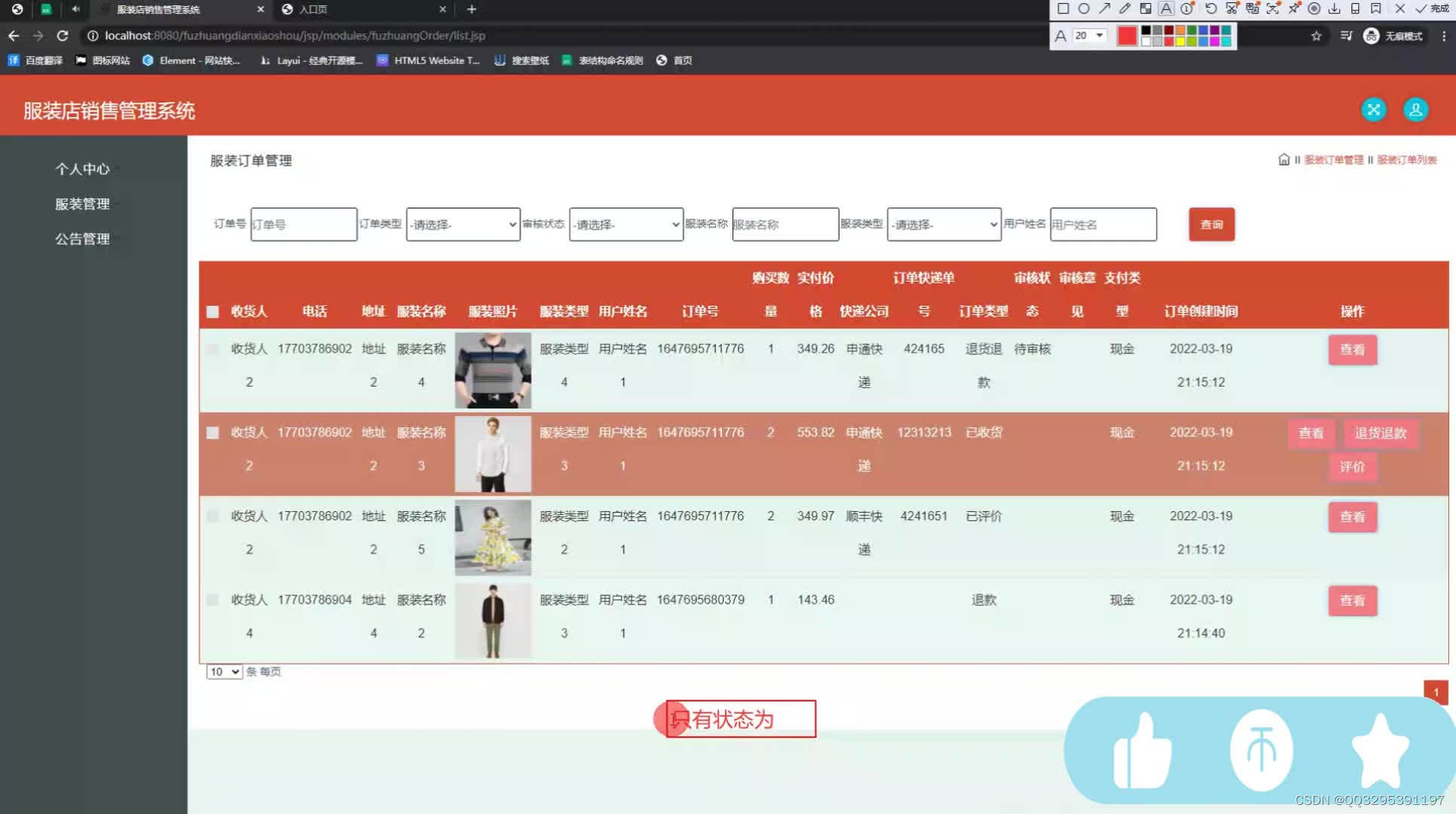Focus the 用户姓名 search input

pyautogui.click(x=1103, y=225)
